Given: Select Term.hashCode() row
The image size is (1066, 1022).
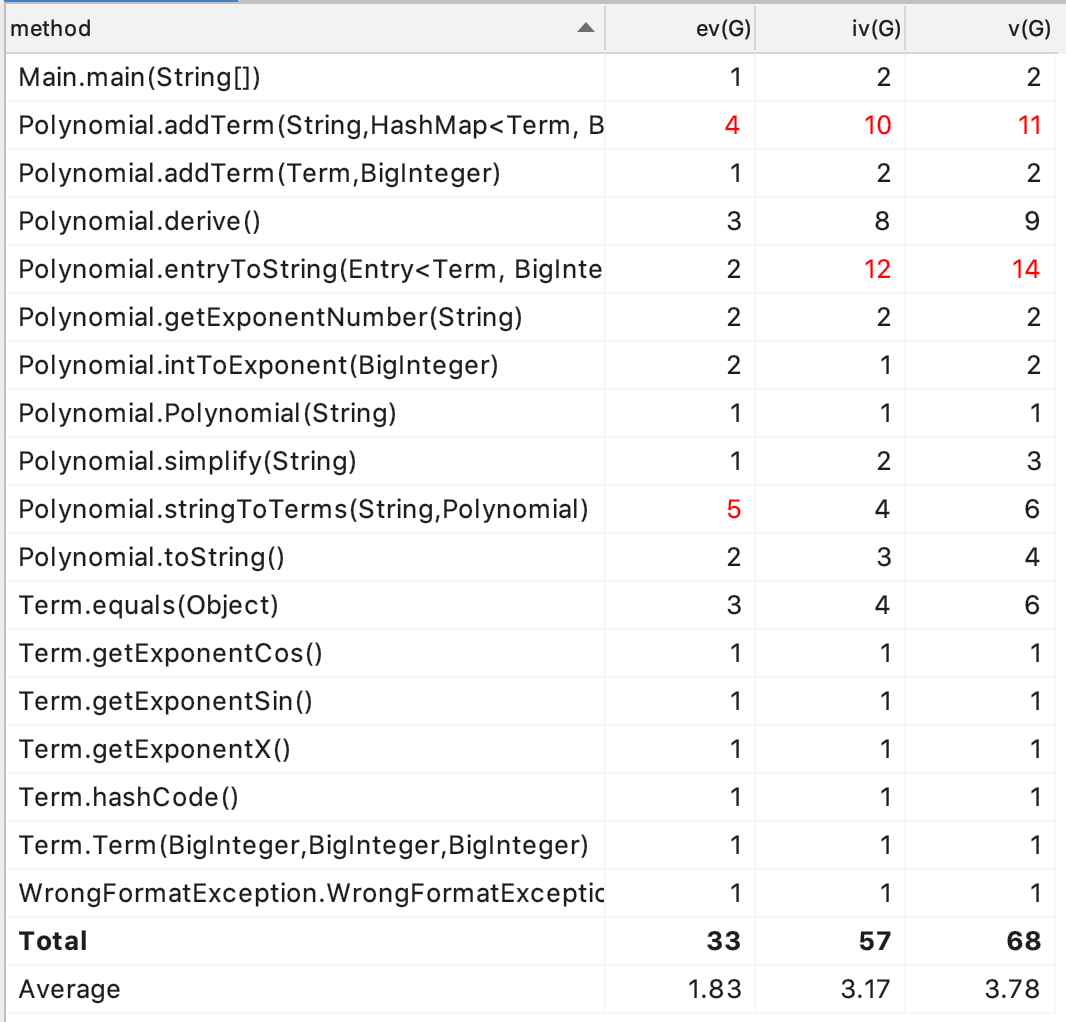Looking at the screenshot, I should coord(530,798).
